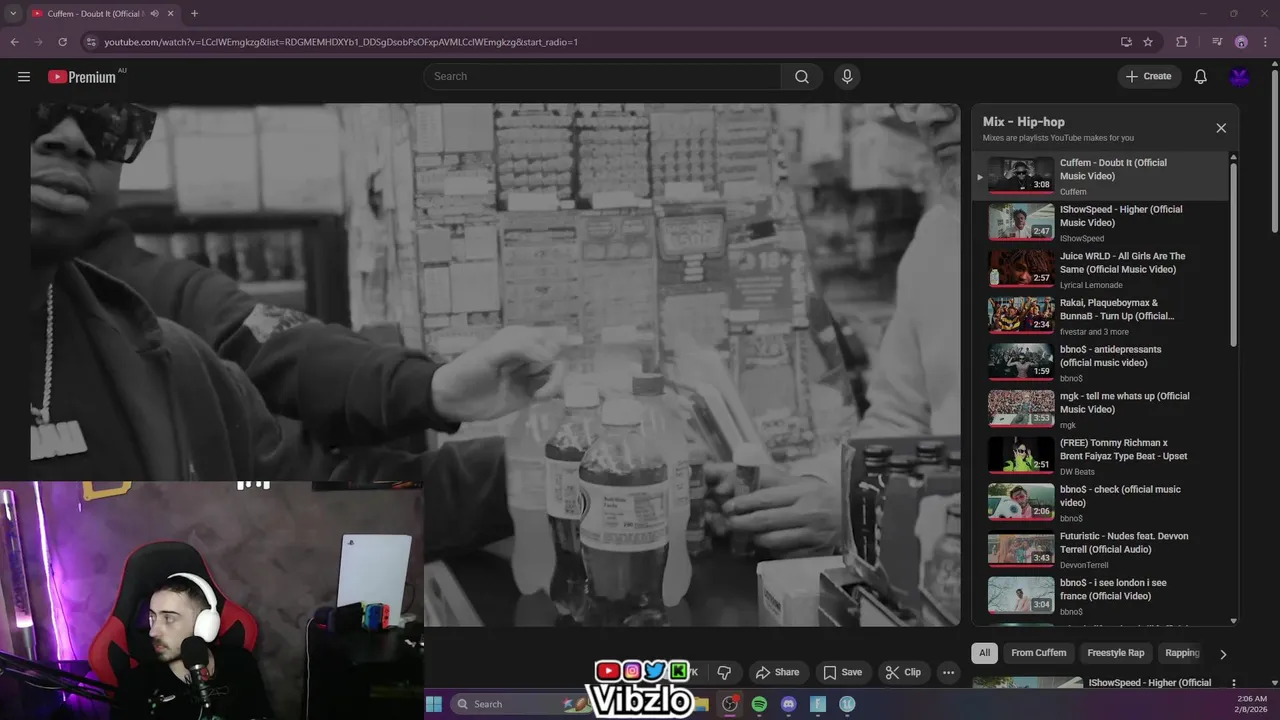Select bbno$ - check thumbnail
This screenshot has height=720, width=1280.
(1021, 503)
